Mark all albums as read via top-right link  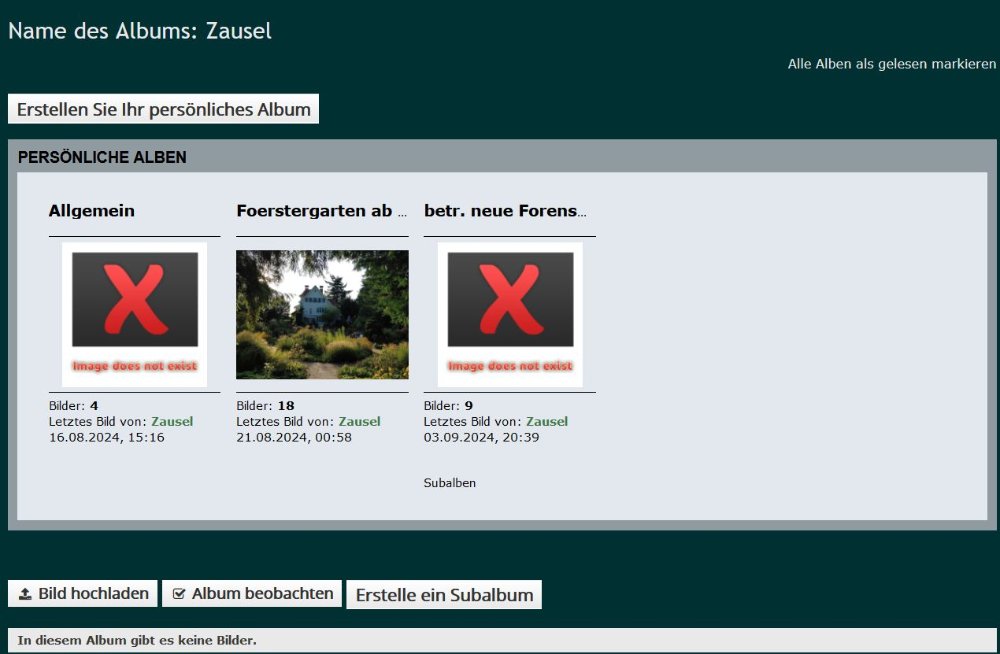point(891,64)
